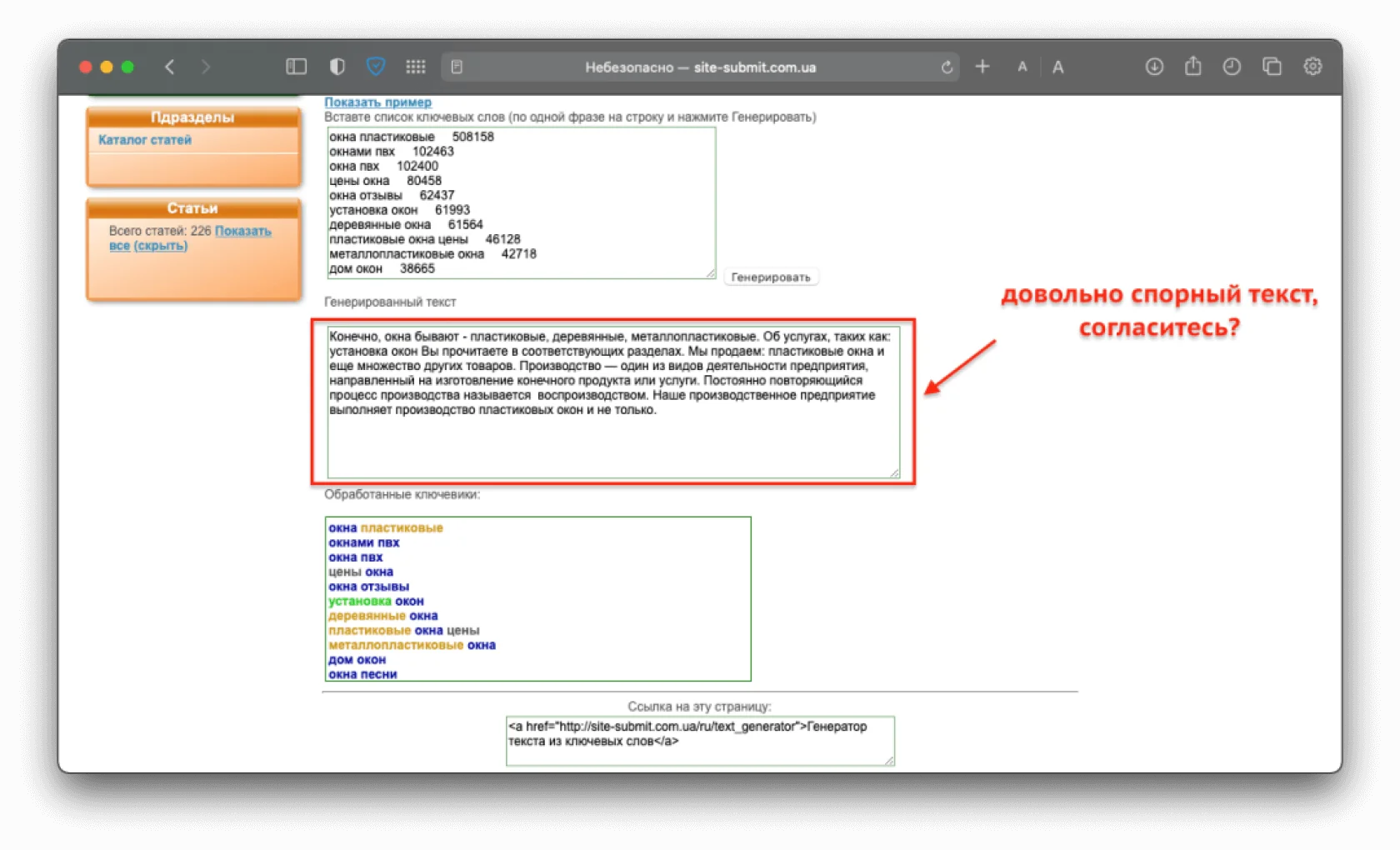
Task: Click the resize handle of keywords textarea
Action: (711, 273)
